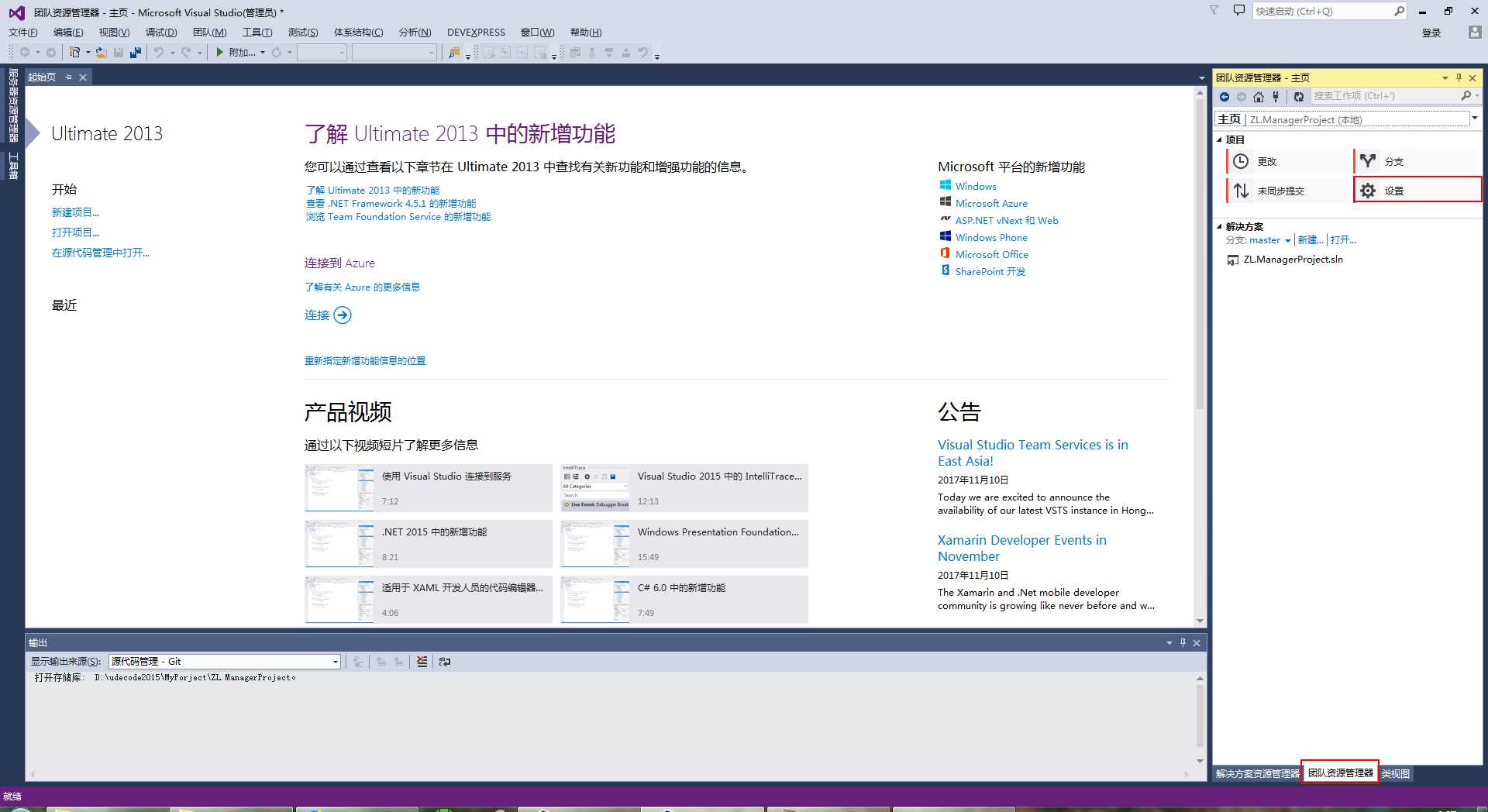Collapse the 项目 section

(x=1220, y=140)
